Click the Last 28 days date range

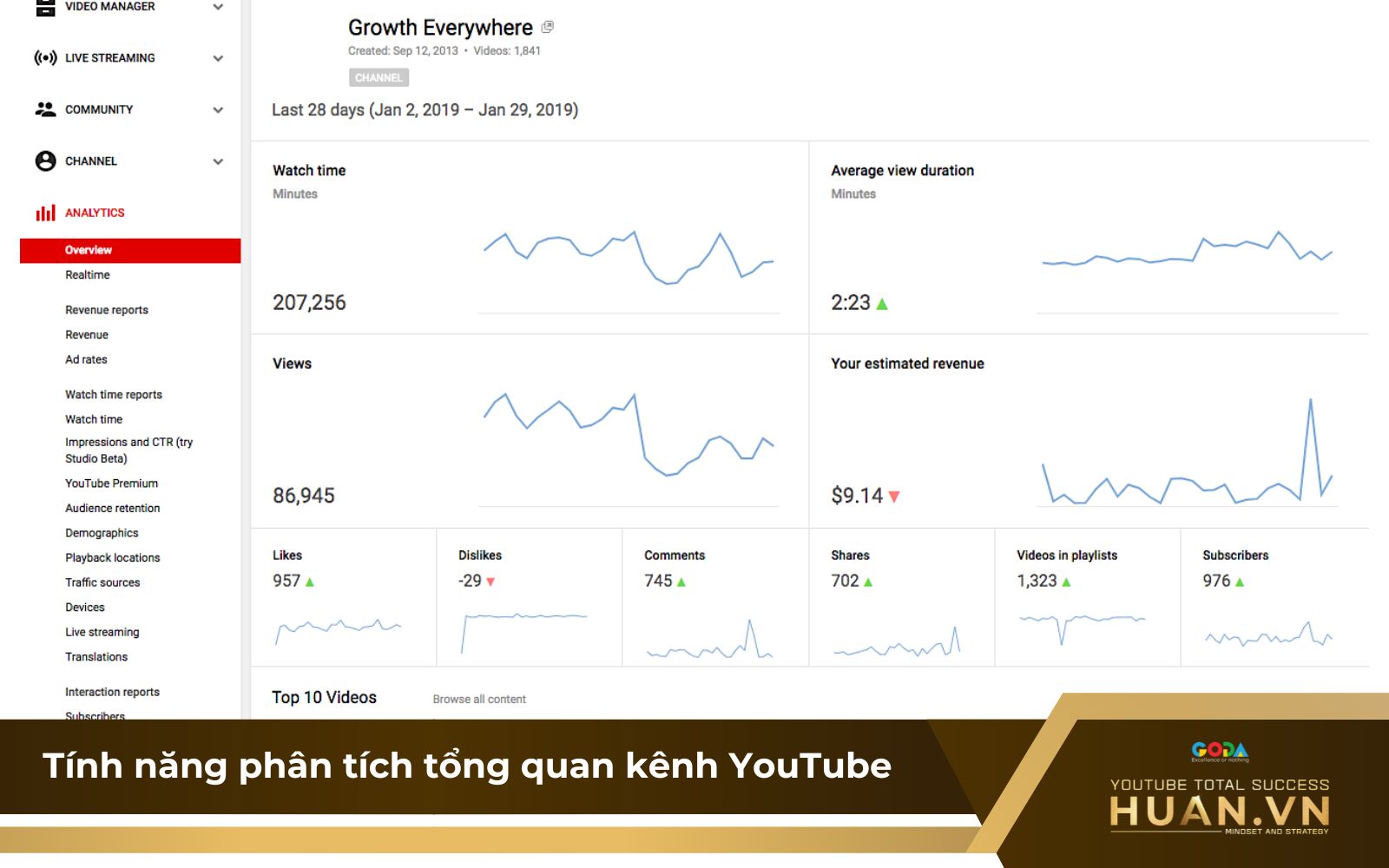425,110
